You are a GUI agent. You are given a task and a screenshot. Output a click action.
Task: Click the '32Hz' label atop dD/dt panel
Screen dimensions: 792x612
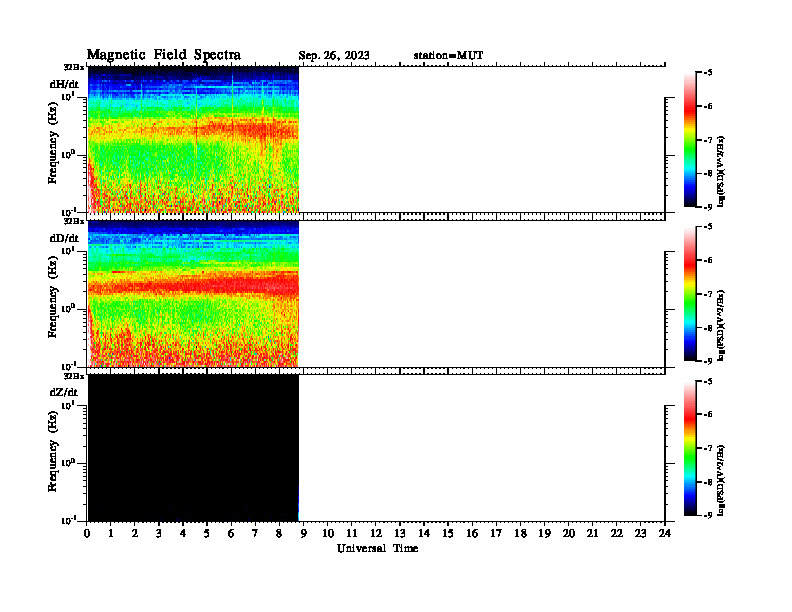coord(73,221)
